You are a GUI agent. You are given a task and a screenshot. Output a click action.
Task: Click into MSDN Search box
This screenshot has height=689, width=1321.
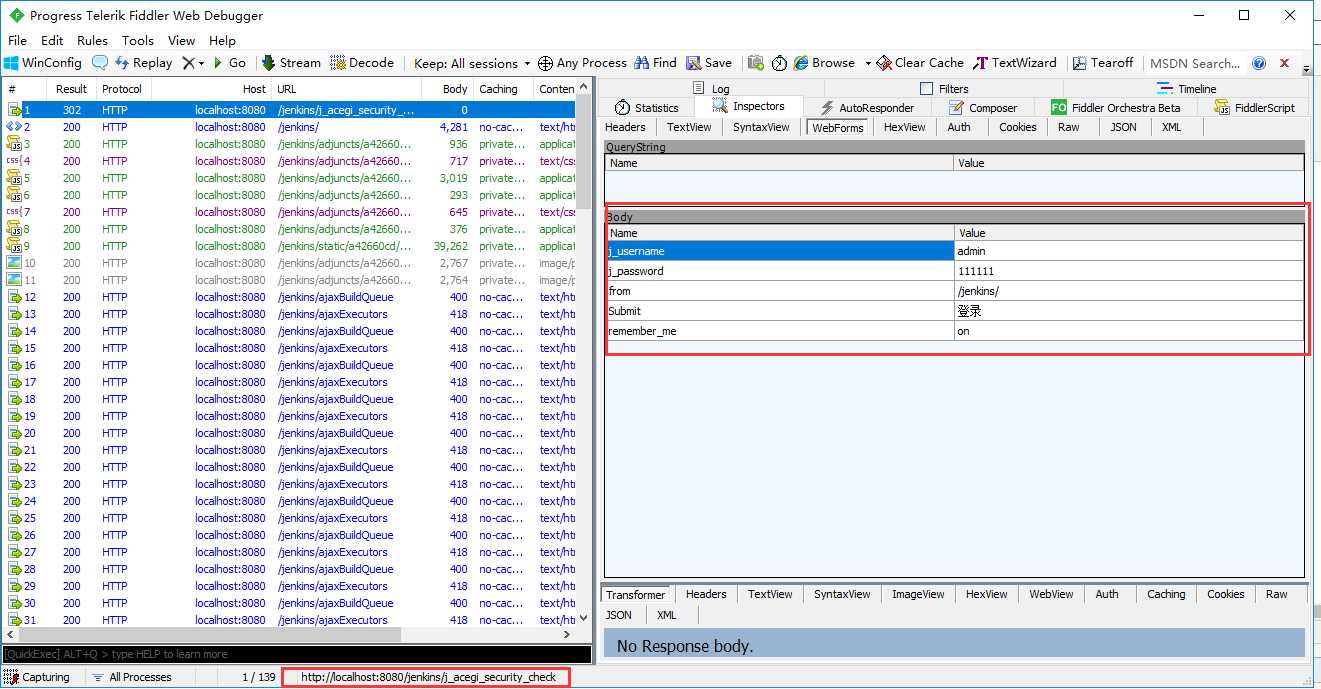[1197, 63]
